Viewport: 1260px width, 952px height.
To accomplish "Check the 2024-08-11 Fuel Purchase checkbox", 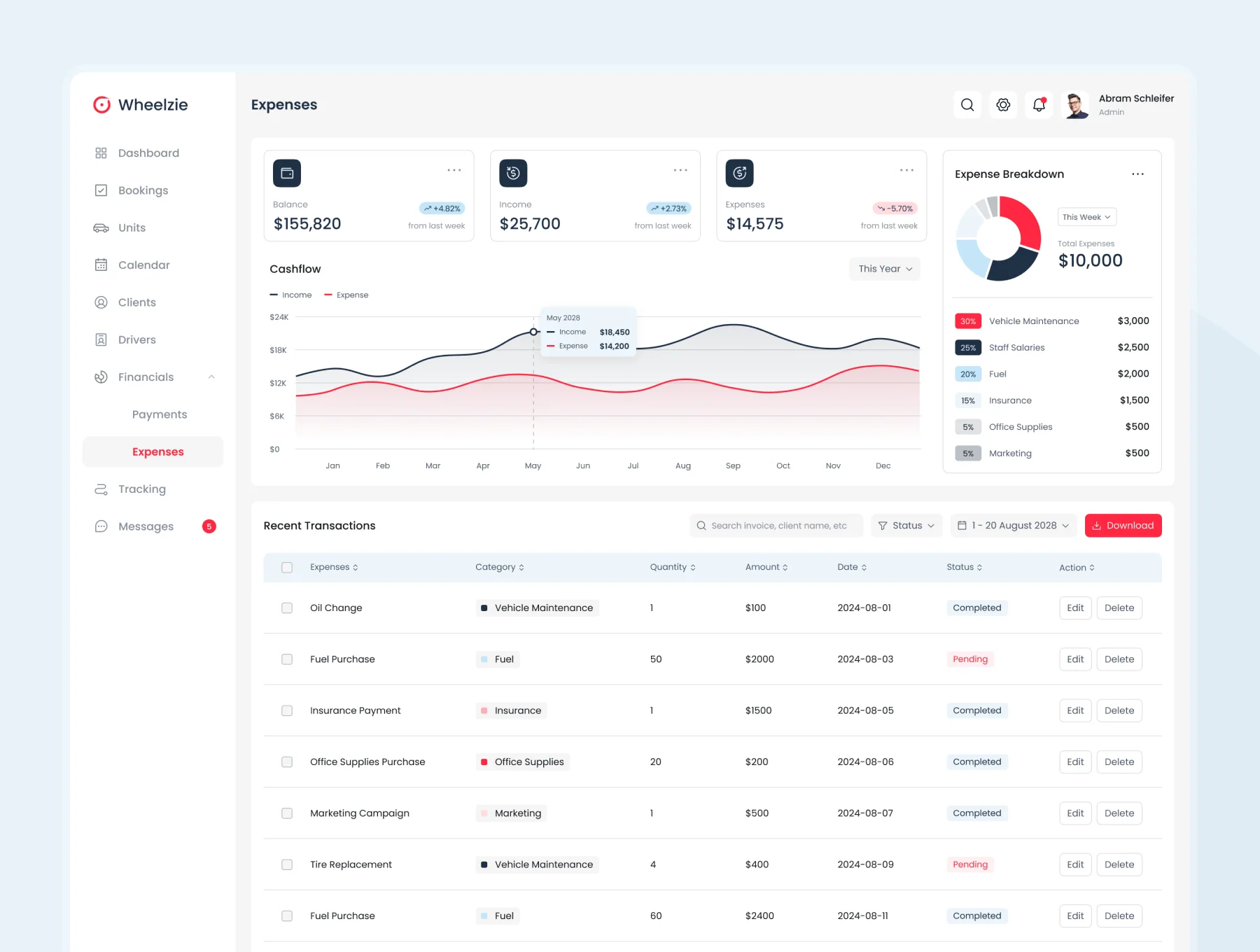I will [x=287, y=916].
